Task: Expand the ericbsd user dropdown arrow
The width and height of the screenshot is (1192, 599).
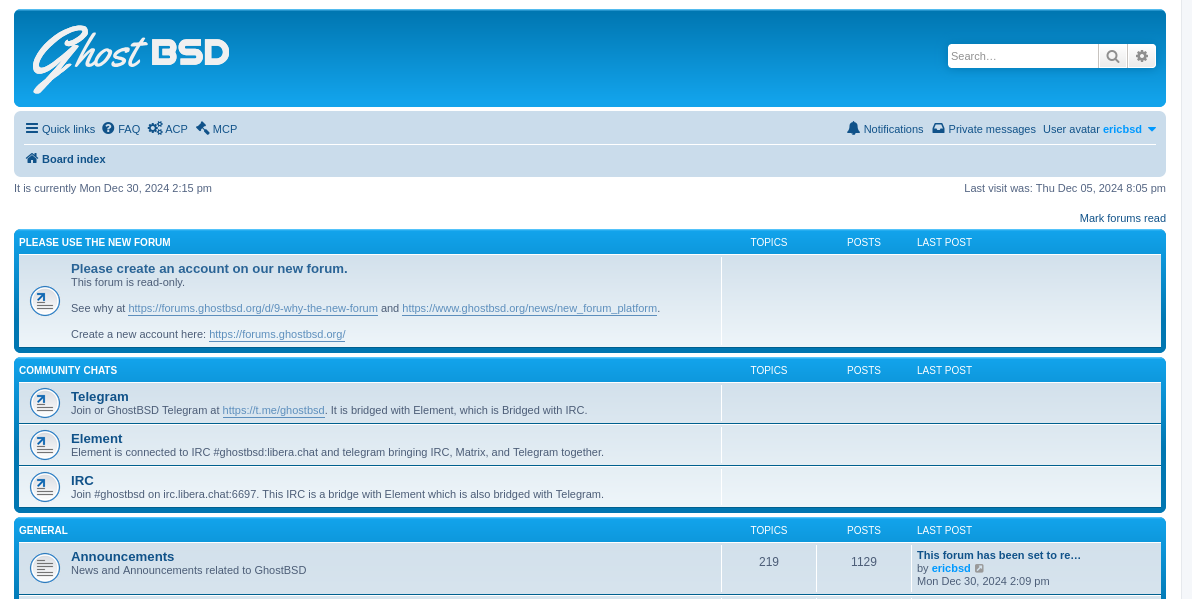Action: tap(1152, 129)
